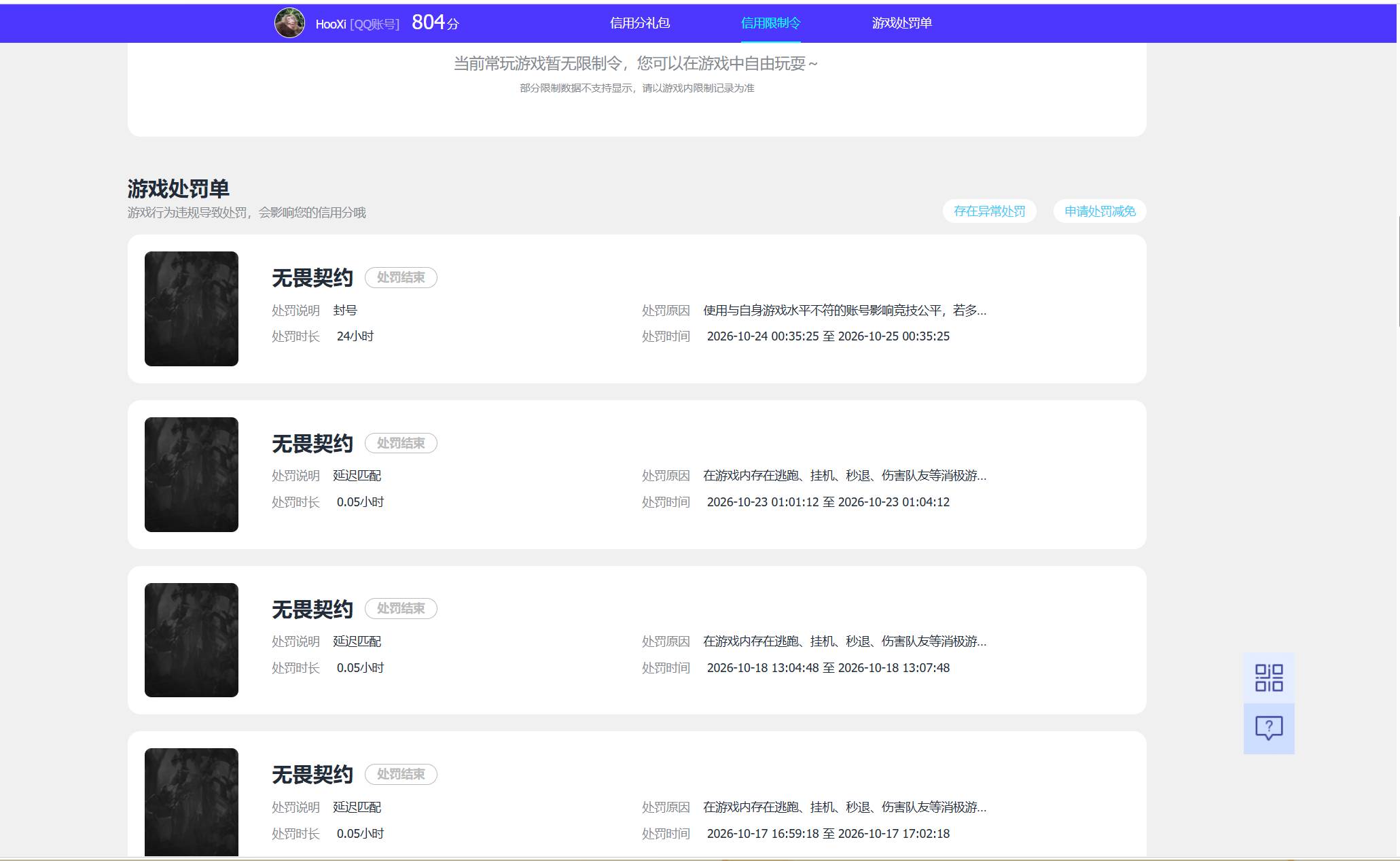This screenshot has width=1400, height=861.
Task: Click the truncated reason on 2026-10-18 record
Action: click(844, 642)
